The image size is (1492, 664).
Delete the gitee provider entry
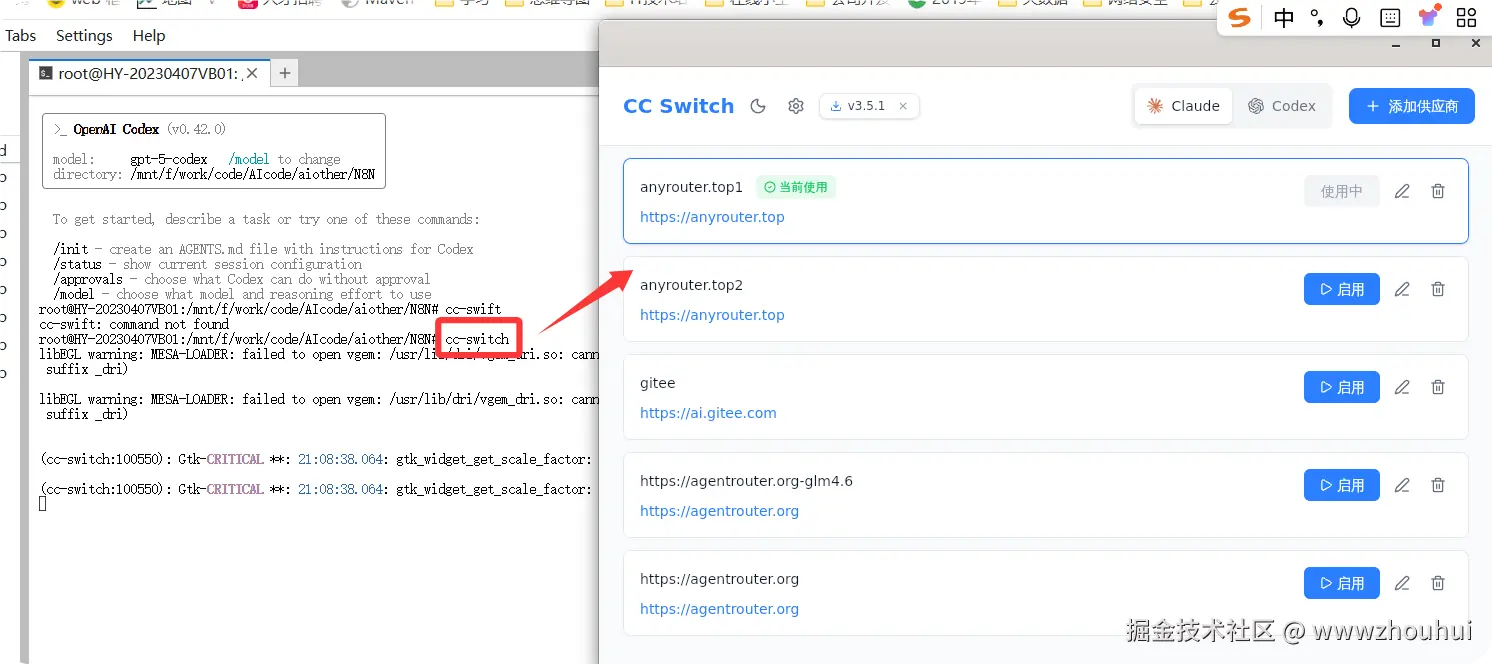tap(1438, 387)
